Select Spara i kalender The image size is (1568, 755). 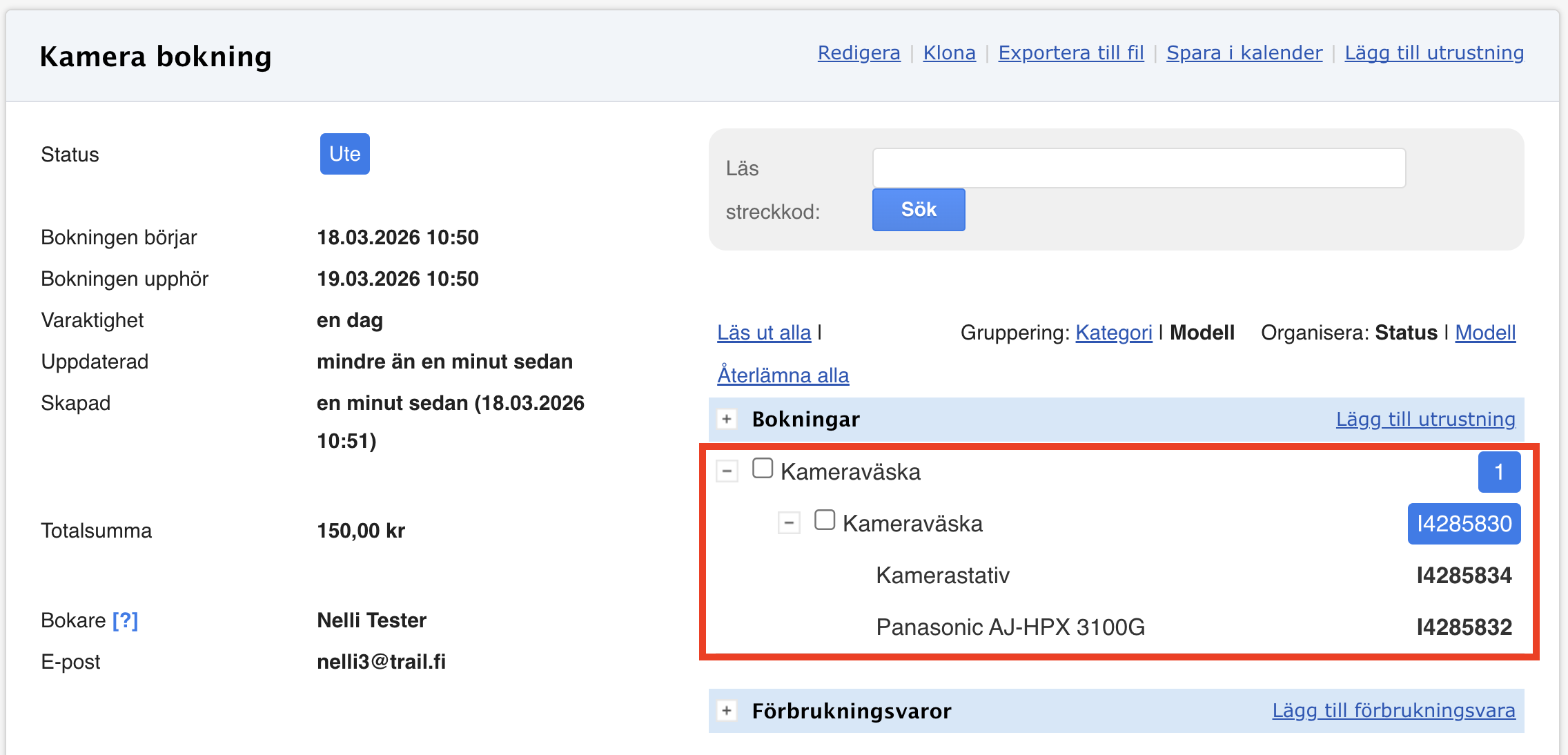pyautogui.click(x=1244, y=52)
